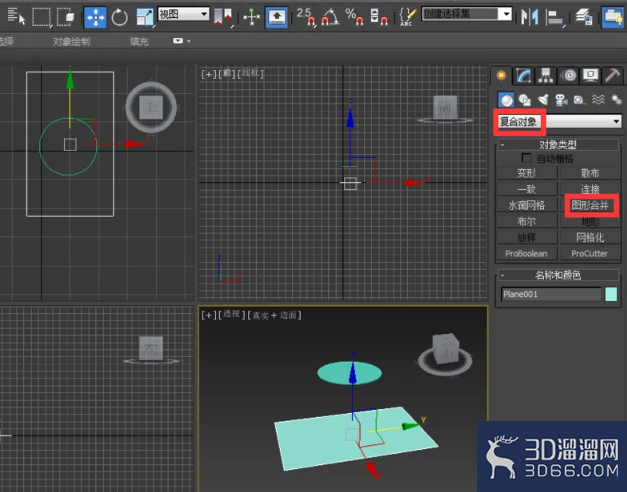
Task: Open the front viewport 线框 shading menu
Action: tap(250, 74)
